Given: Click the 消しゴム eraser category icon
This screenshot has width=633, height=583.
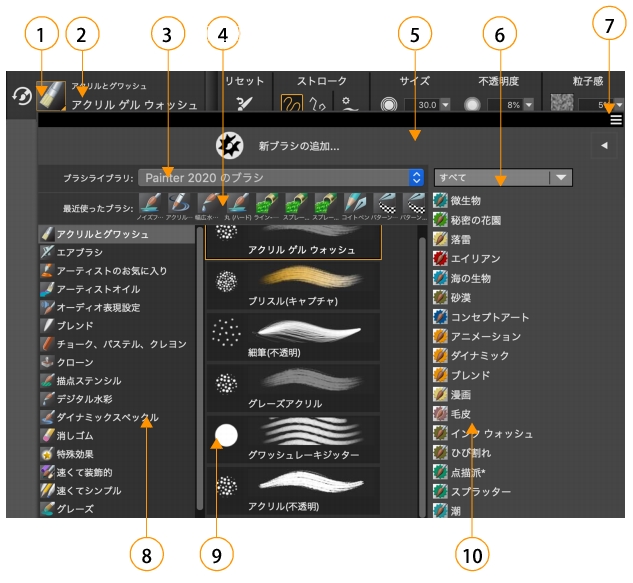Looking at the screenshot, I should click(x=47, y=435).
